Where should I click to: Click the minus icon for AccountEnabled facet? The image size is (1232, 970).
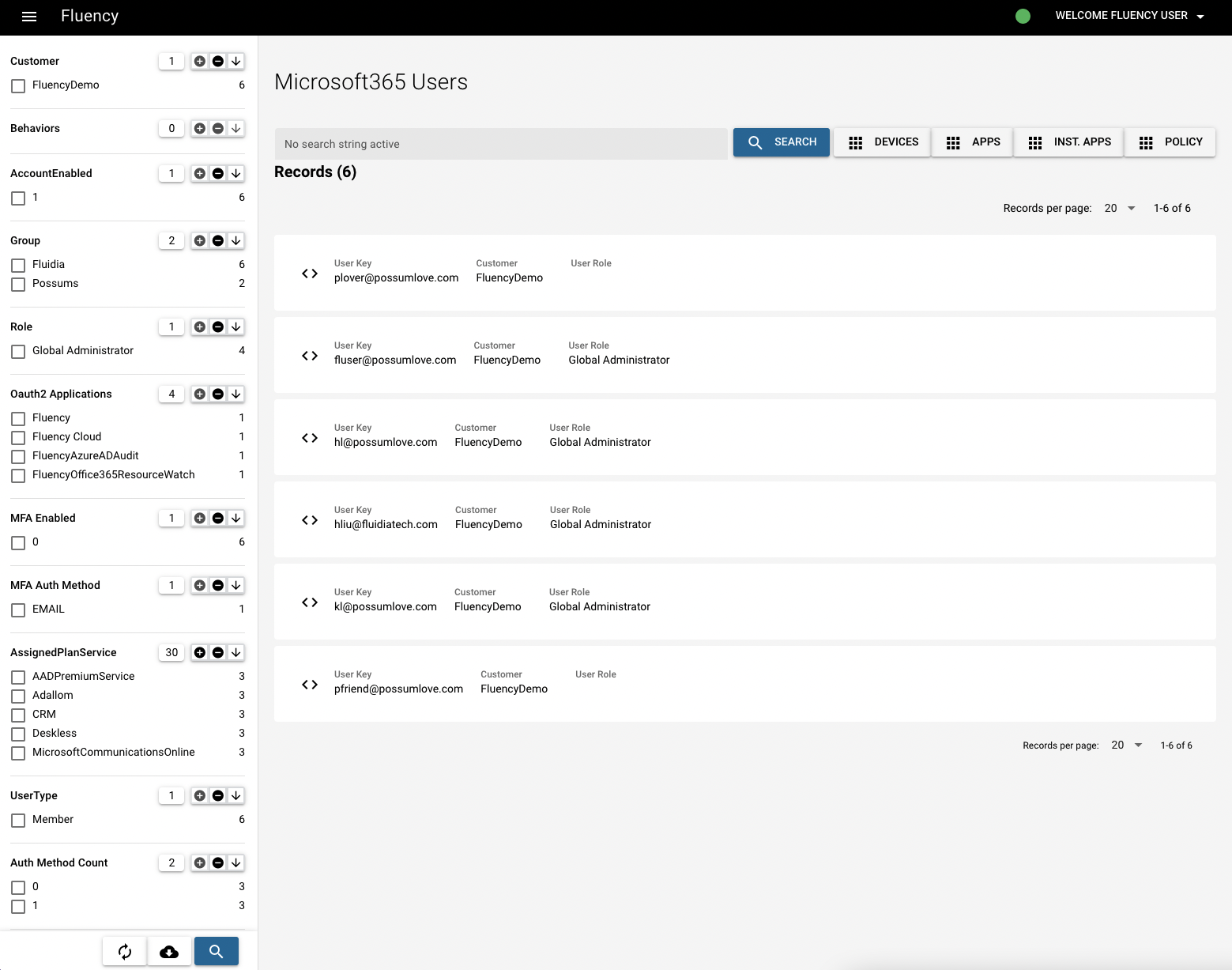click(x=218, y=173)
